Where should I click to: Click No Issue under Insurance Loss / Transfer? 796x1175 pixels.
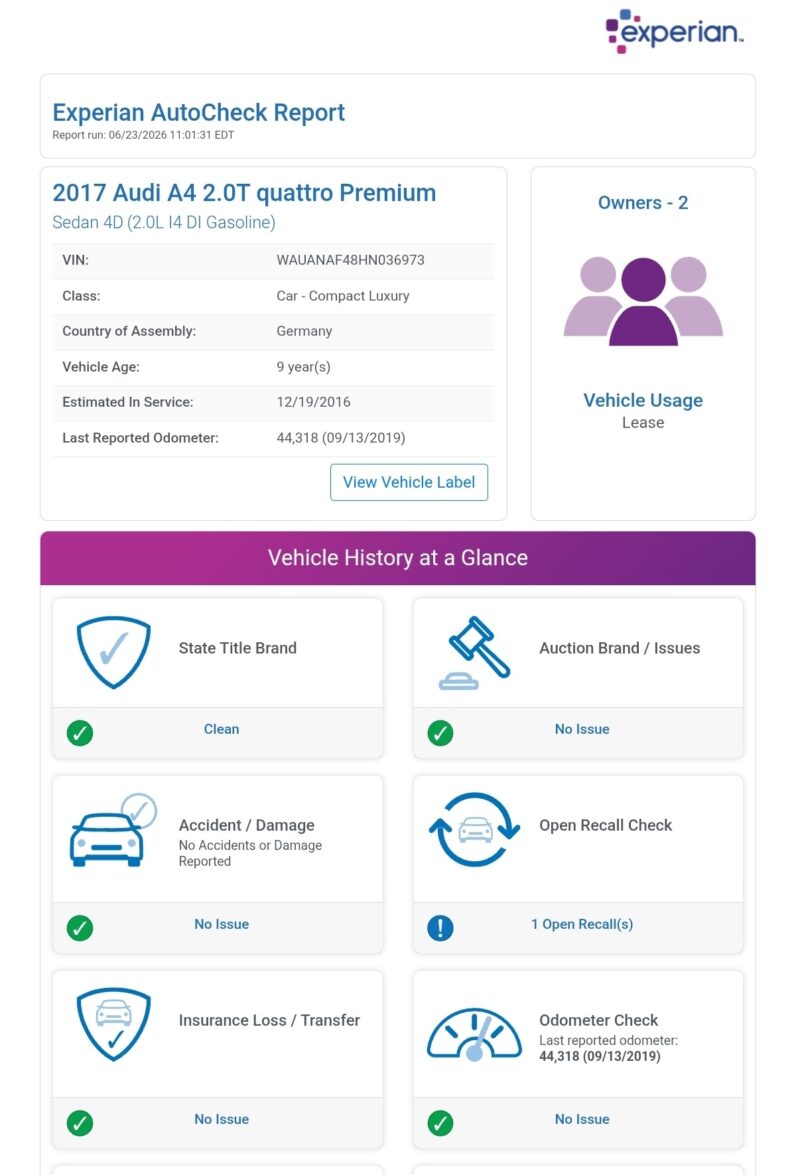tap(221, 1119)
